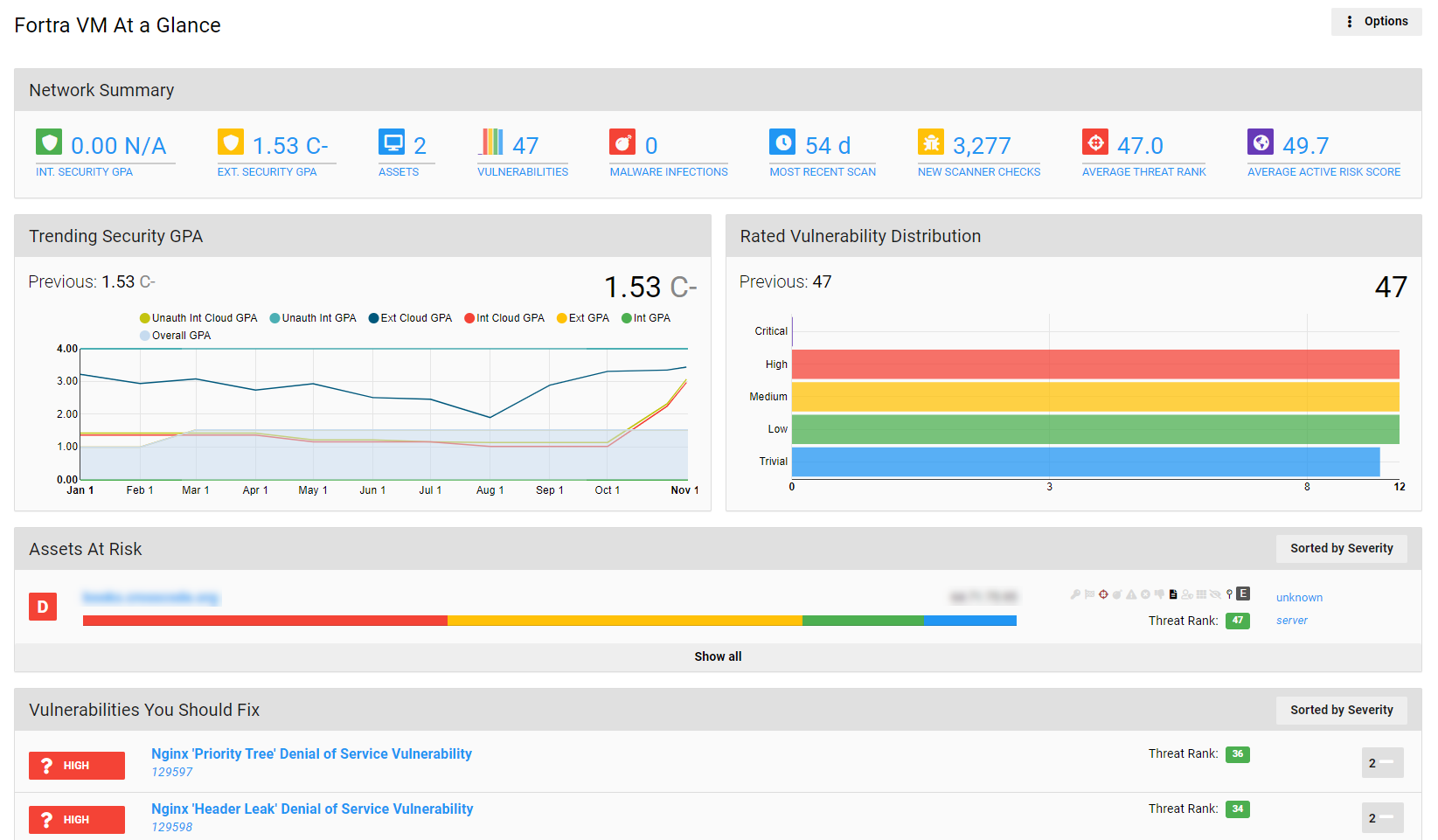Viewport: 1438px width, 840px height.
Task: Open Nginx 'Priority Tree' Denial of Service link
Action: pos(311,753)
